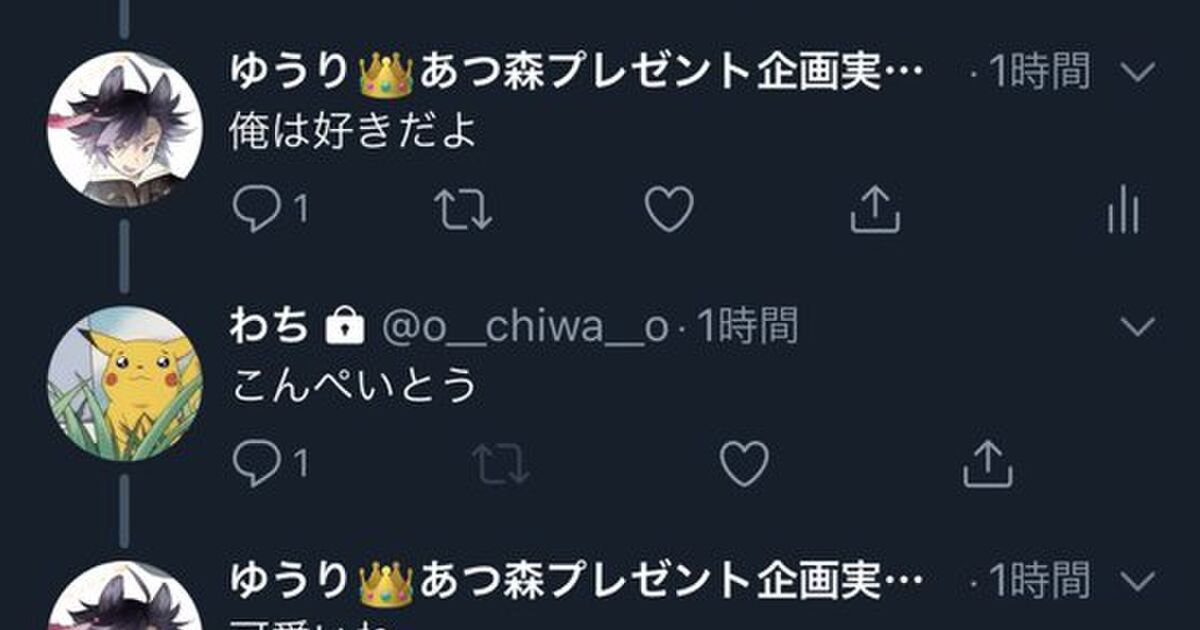Reply to the こんぺいとう tweet
The height and width of the screenshot is (630, 1200).
(x=257, y=463)
